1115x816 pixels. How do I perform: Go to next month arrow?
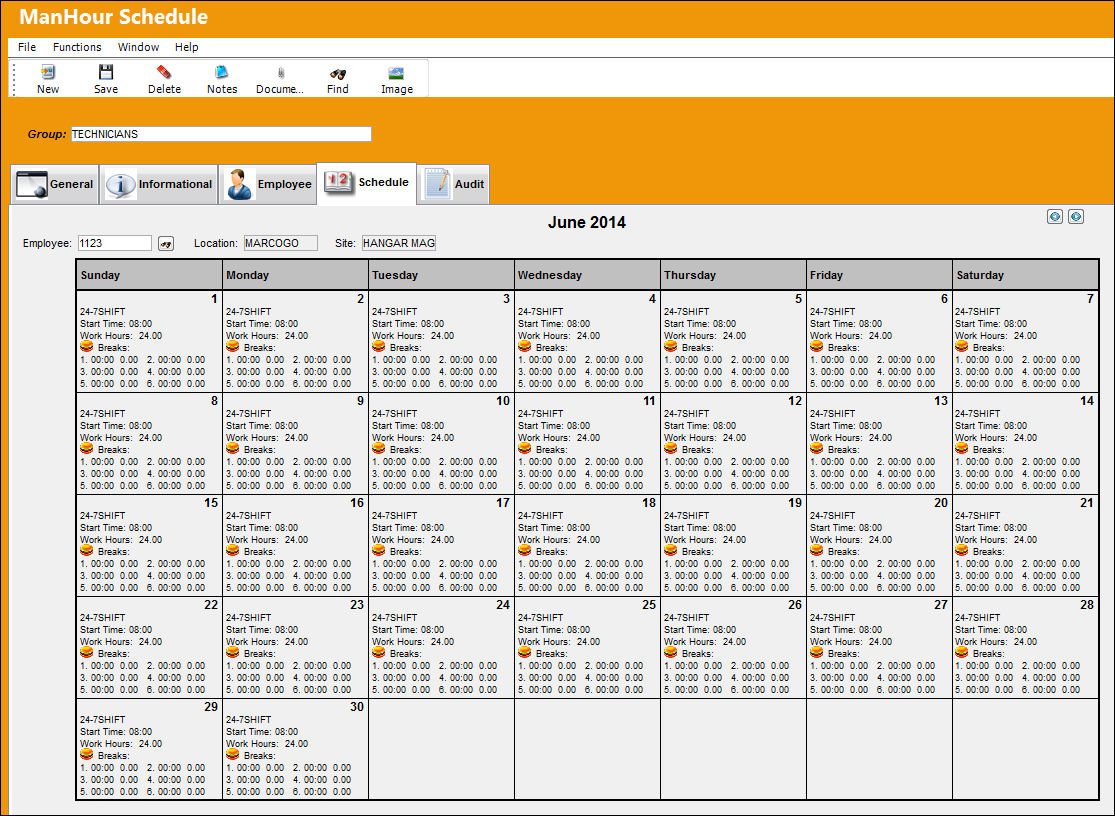click(x=1076, y=217)
